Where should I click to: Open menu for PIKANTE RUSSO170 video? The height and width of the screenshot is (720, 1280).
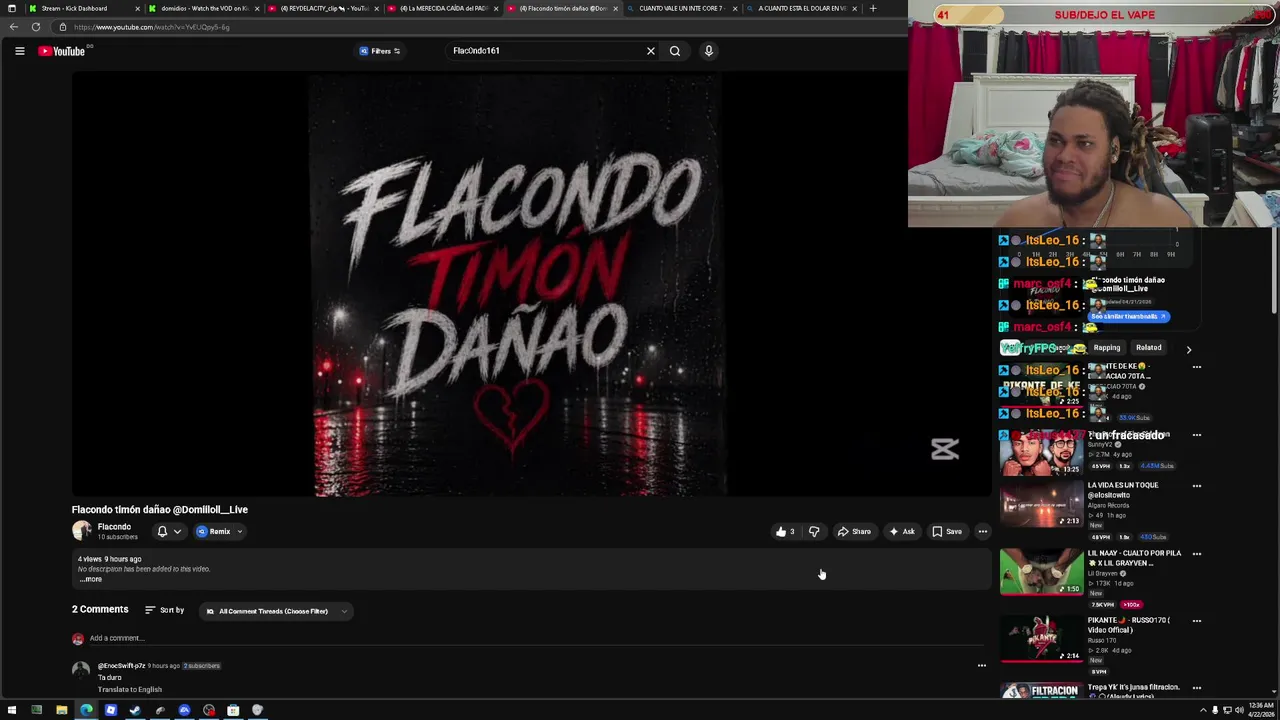[x=1196, y=621]
